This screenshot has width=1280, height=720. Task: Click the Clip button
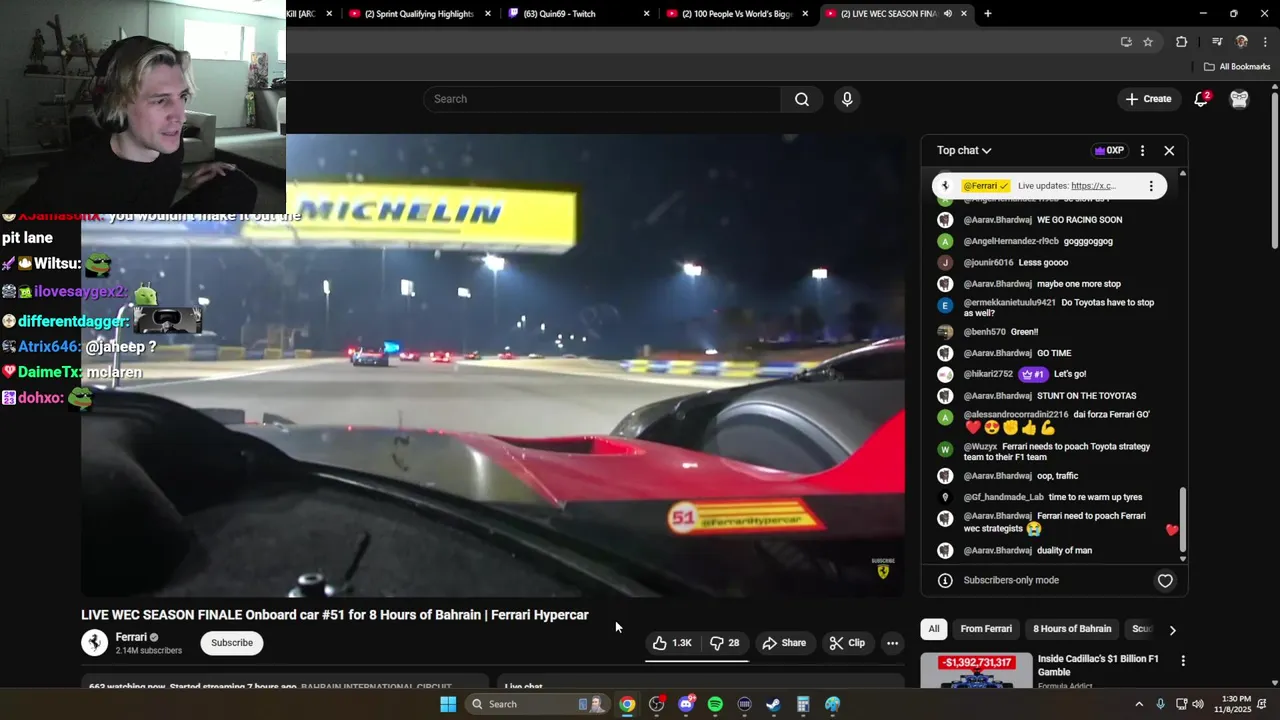pos(847,643)
